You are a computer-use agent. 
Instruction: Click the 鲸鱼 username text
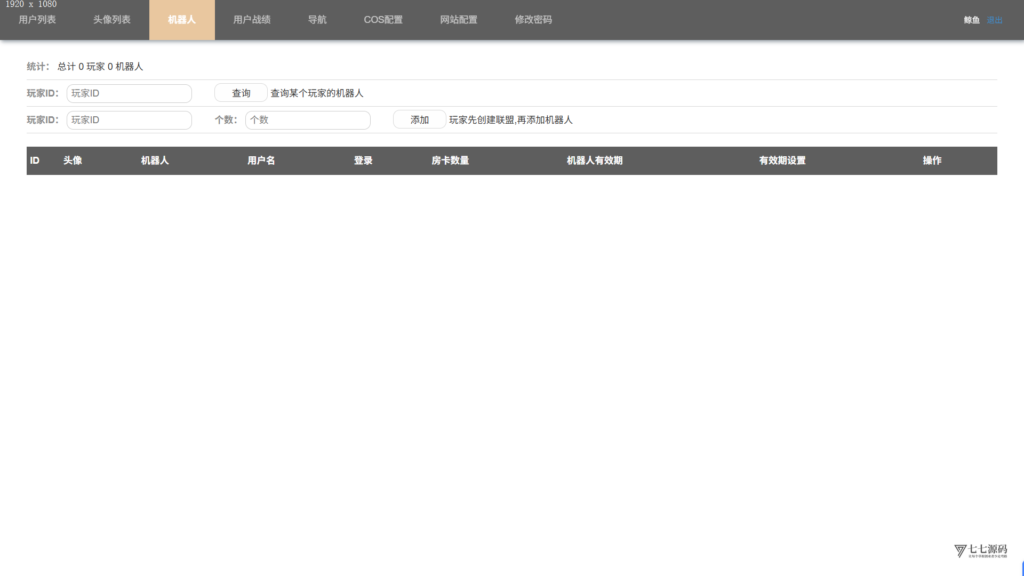972,20
